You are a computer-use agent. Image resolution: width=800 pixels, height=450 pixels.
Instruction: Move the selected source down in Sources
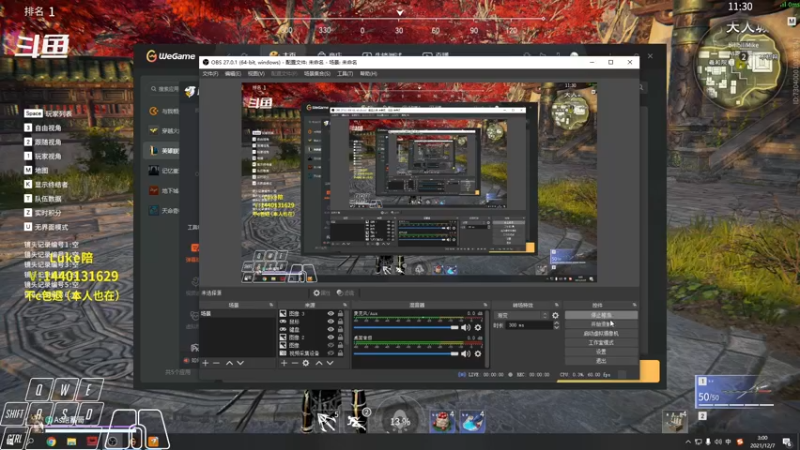click(x=330, y=363)
